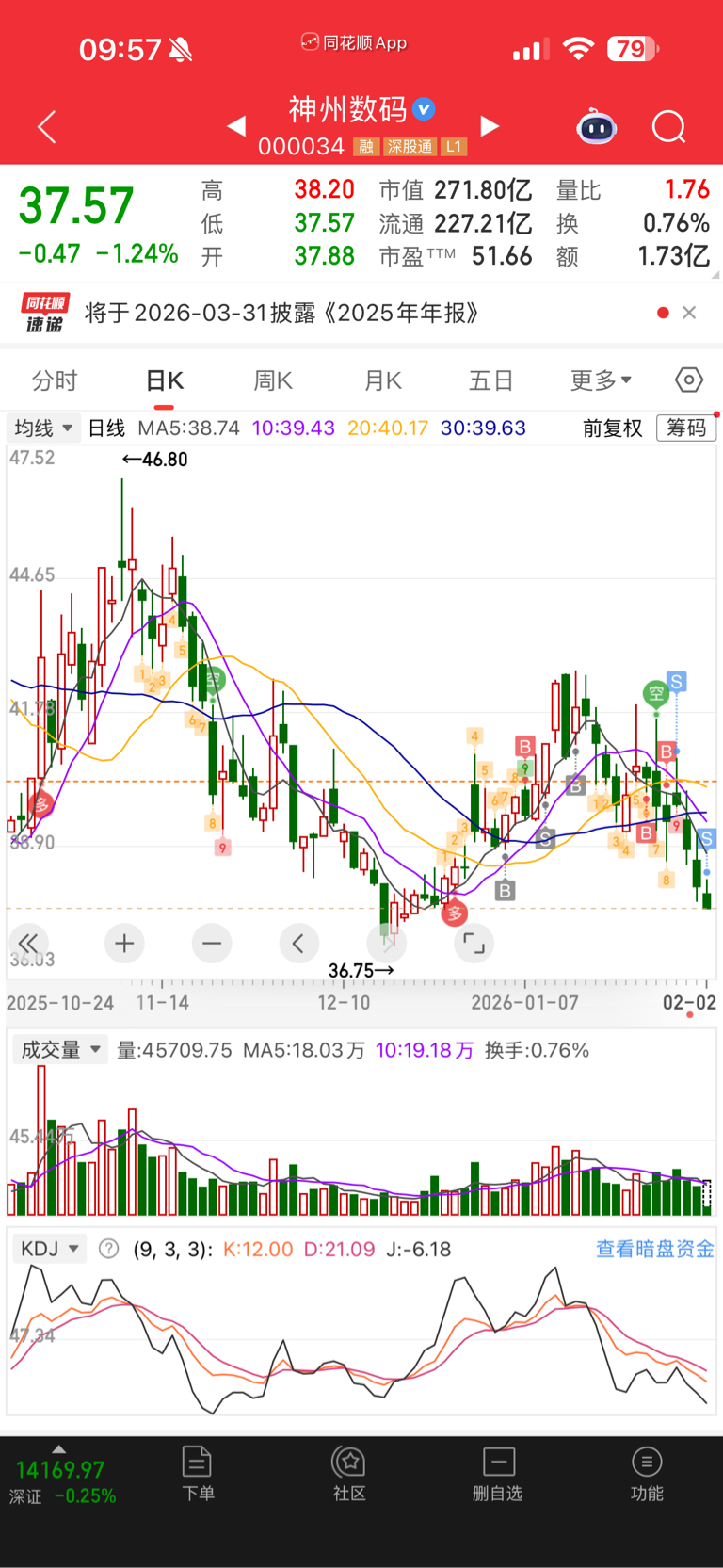Enter fullscreen chart mode
Viewport: 723px width, 1568px height.
(x=474, y=943)
